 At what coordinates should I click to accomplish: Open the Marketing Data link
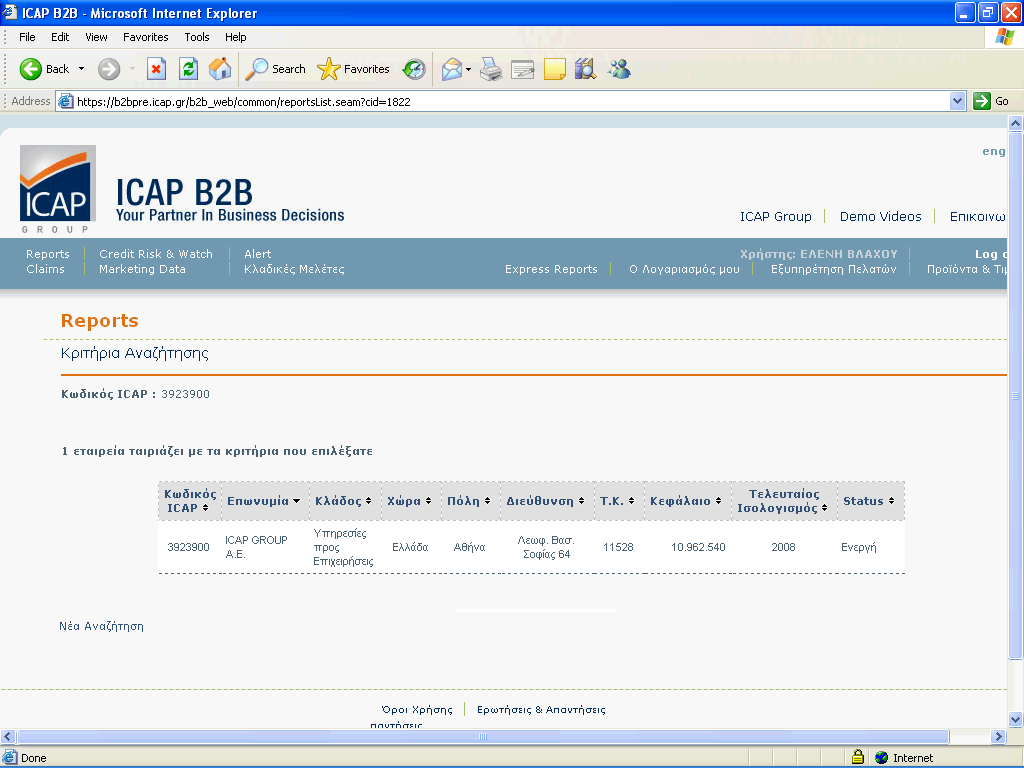point(142,269)
